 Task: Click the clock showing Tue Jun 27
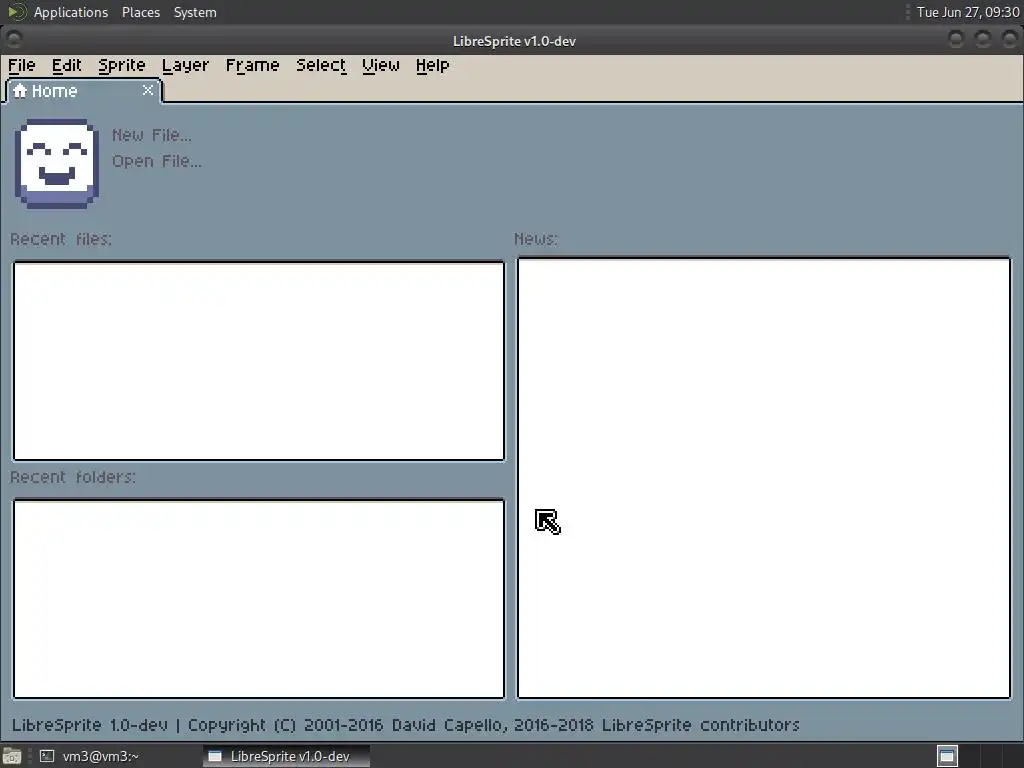coord(968,12)
